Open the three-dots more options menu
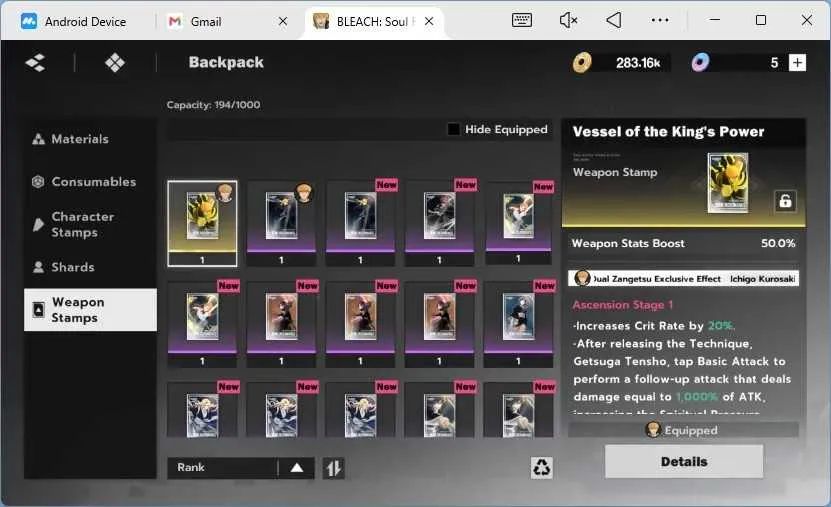The height and width of the screenshot is (507, 831). click(660, 20)
